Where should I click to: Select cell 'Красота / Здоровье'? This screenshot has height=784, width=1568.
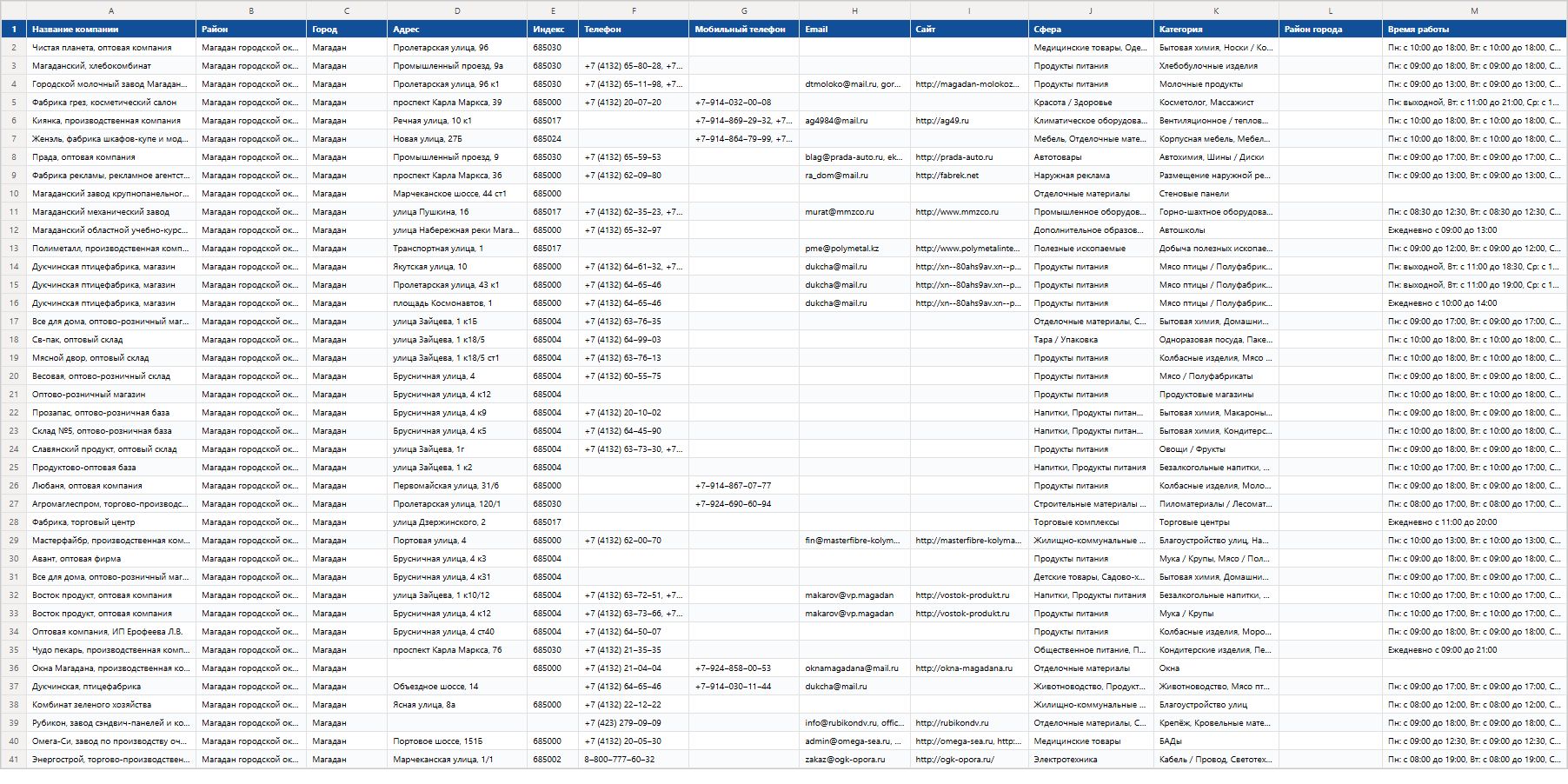click(1091, 103)
